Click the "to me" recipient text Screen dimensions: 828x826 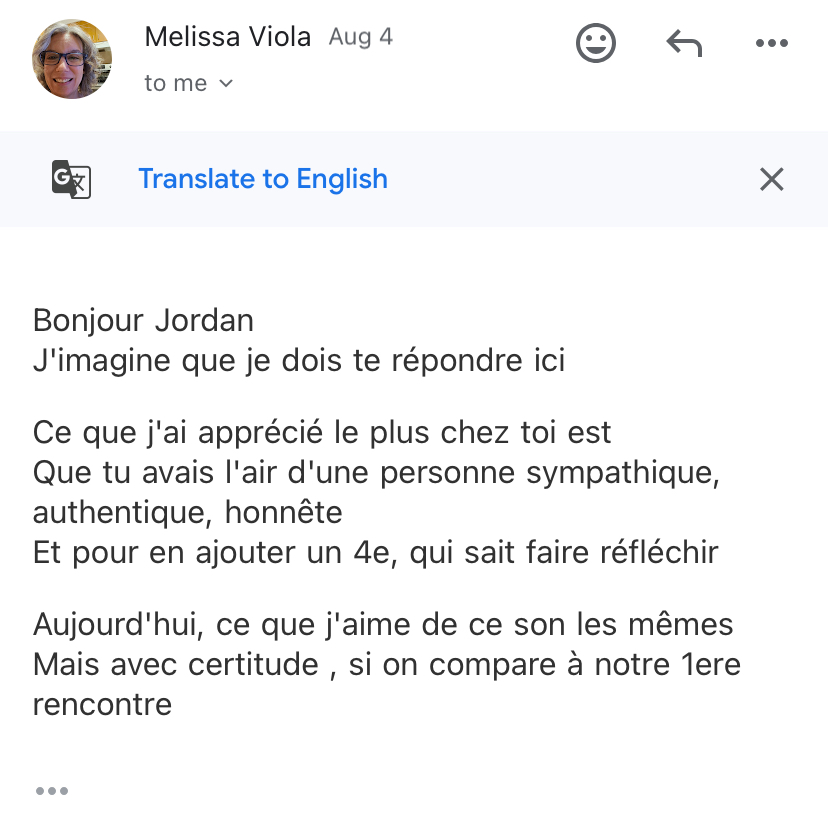pos(175,83)
